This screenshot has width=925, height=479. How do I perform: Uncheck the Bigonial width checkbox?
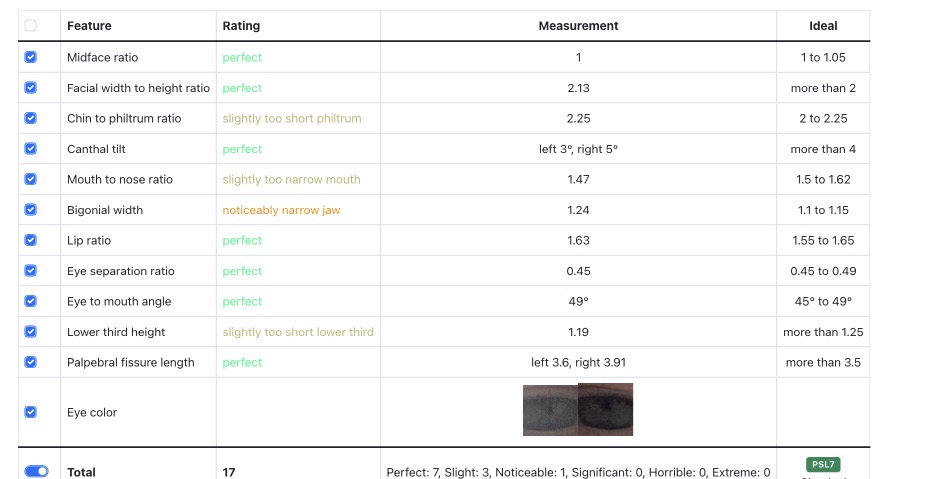31,209
